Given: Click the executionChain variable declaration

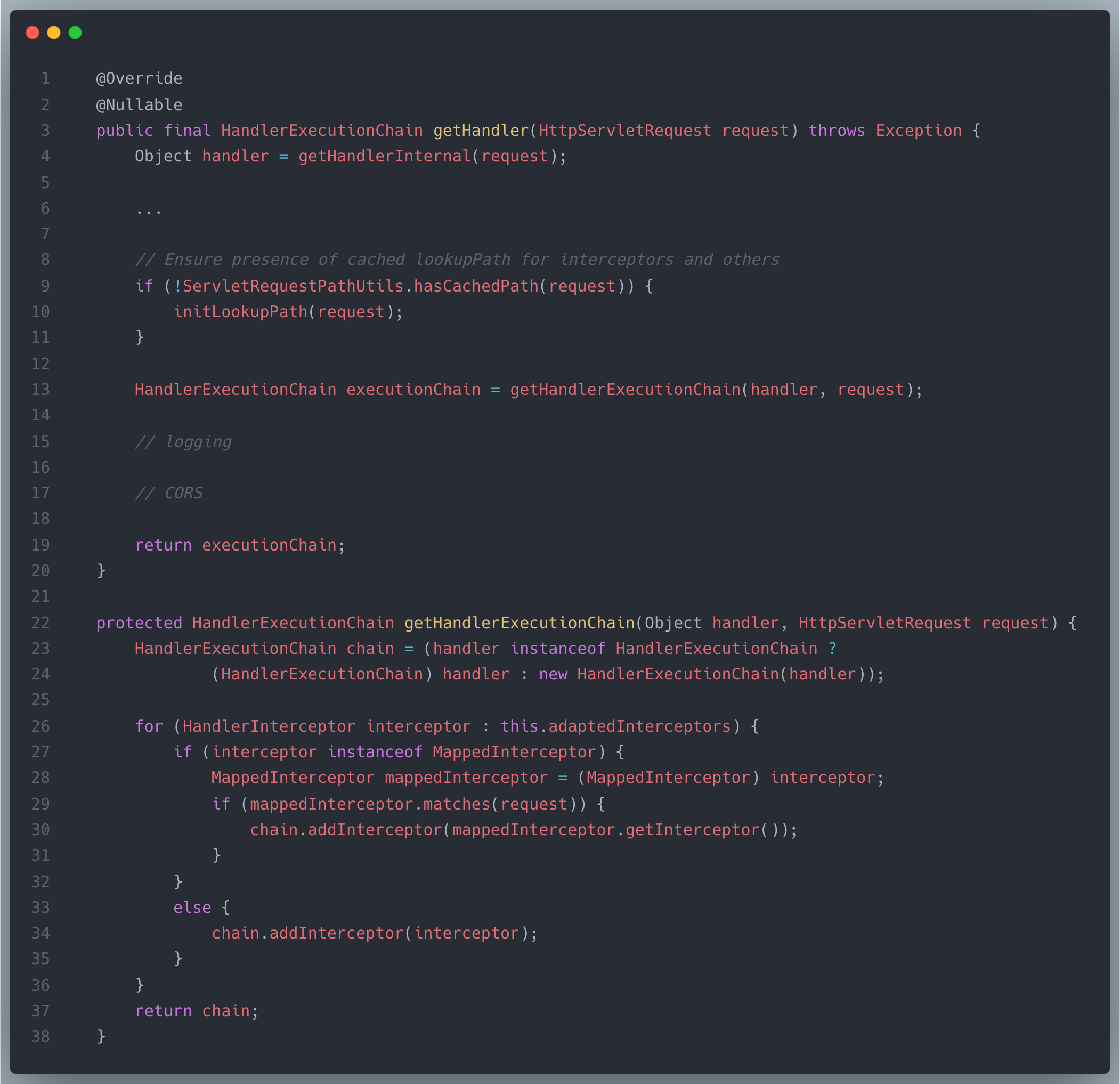Looking at the screenshot, I should [412, 390].
